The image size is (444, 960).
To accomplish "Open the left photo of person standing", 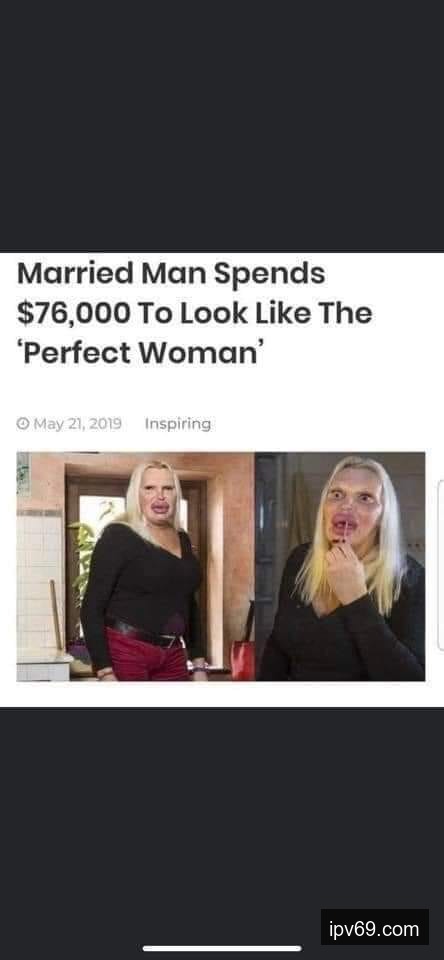I will pos(135,566).
